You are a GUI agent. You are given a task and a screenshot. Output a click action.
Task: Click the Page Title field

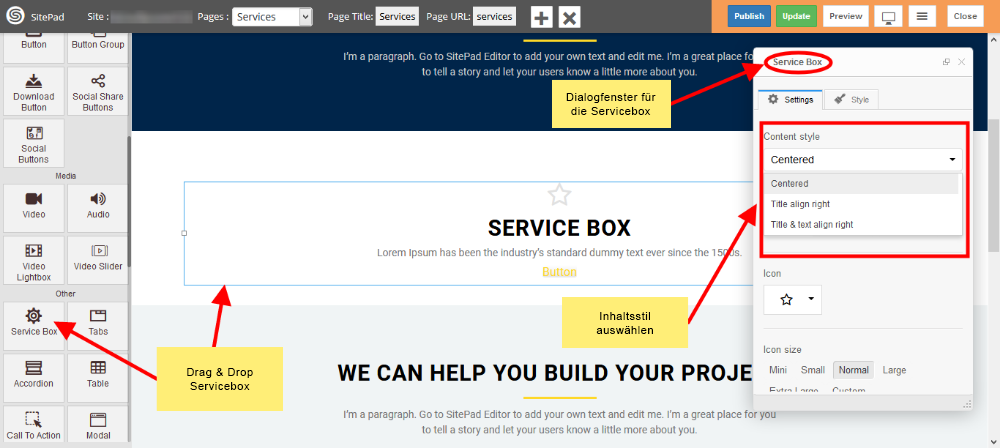[x=397, y=17]
